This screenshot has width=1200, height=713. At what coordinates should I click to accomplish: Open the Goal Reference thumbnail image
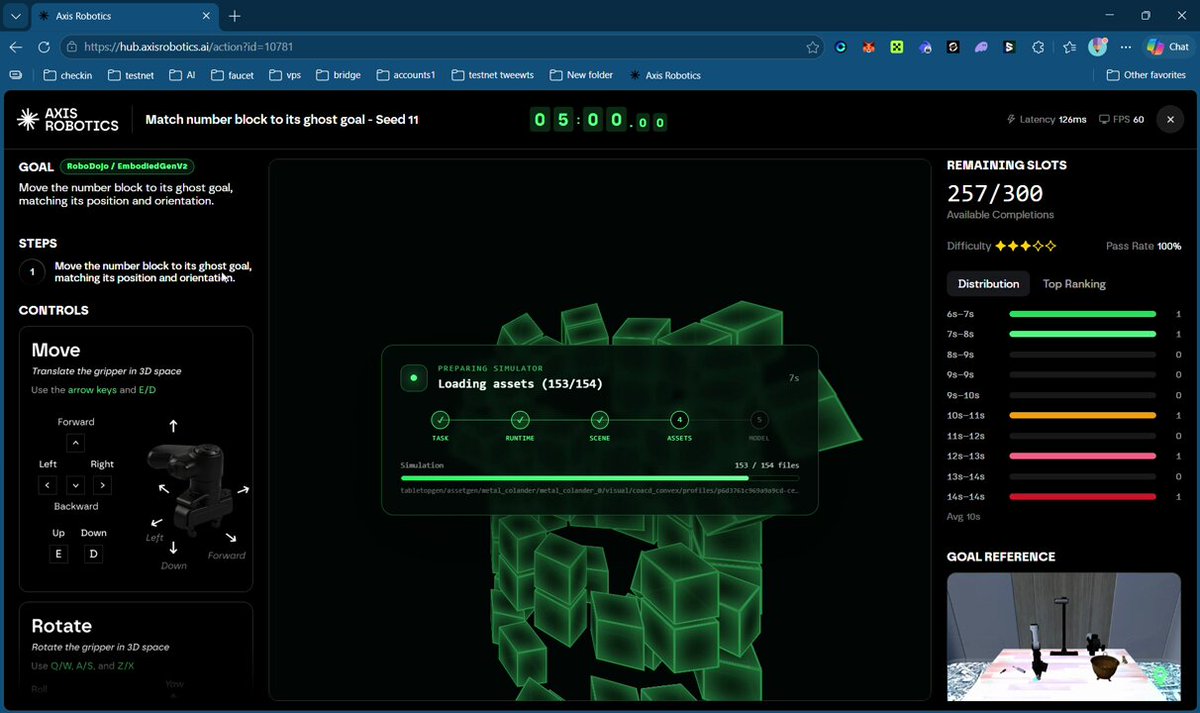click(x=1064, y=635)
